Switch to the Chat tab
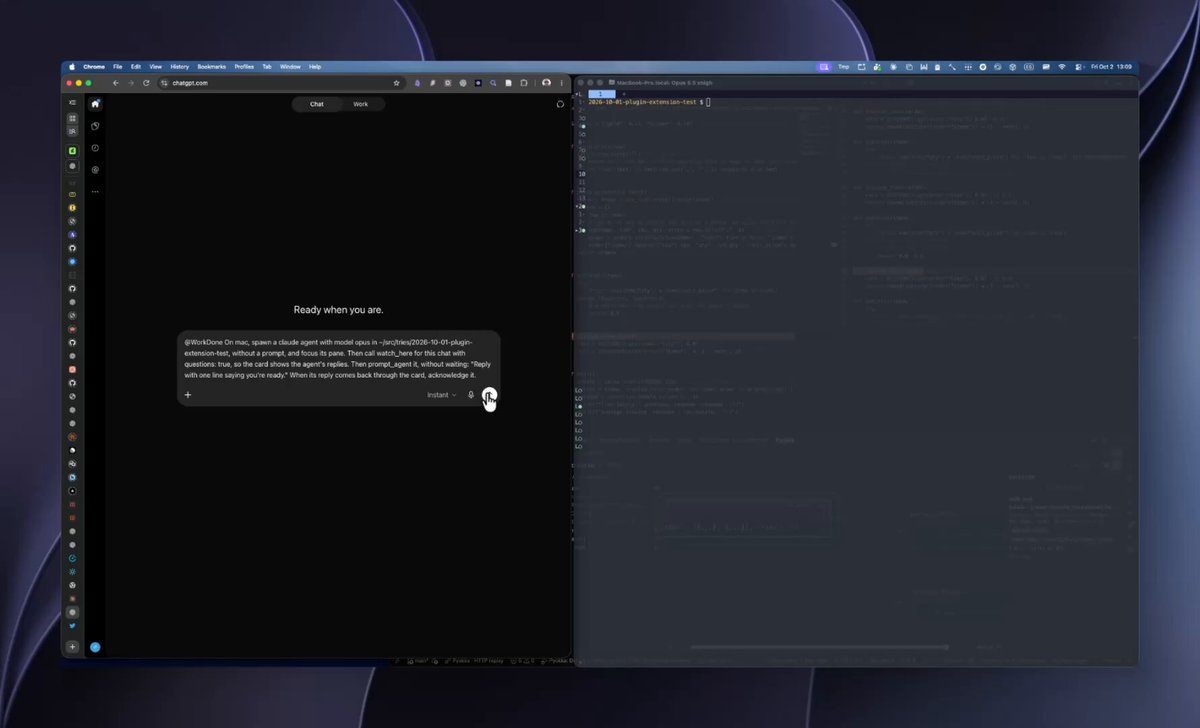Screen dimensions: 1200x728 [316, 104]
